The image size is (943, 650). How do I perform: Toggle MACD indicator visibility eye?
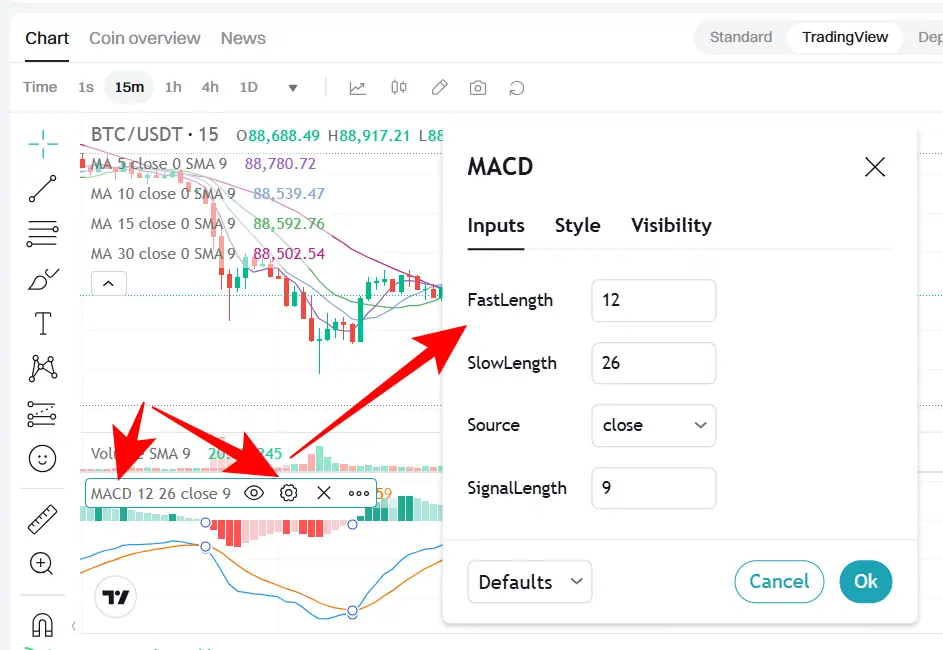click(254, 493)
